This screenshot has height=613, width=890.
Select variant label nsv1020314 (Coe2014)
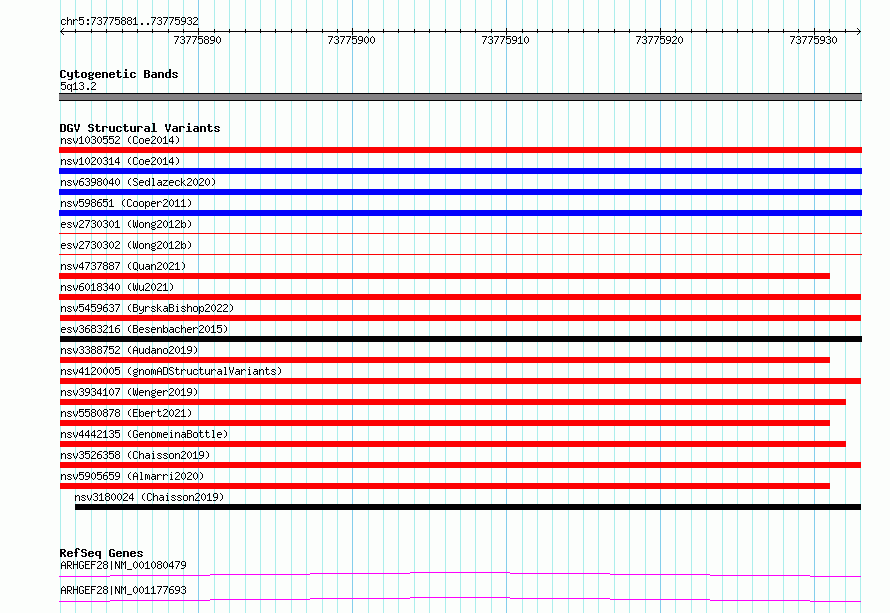click(x=120, y=161)
